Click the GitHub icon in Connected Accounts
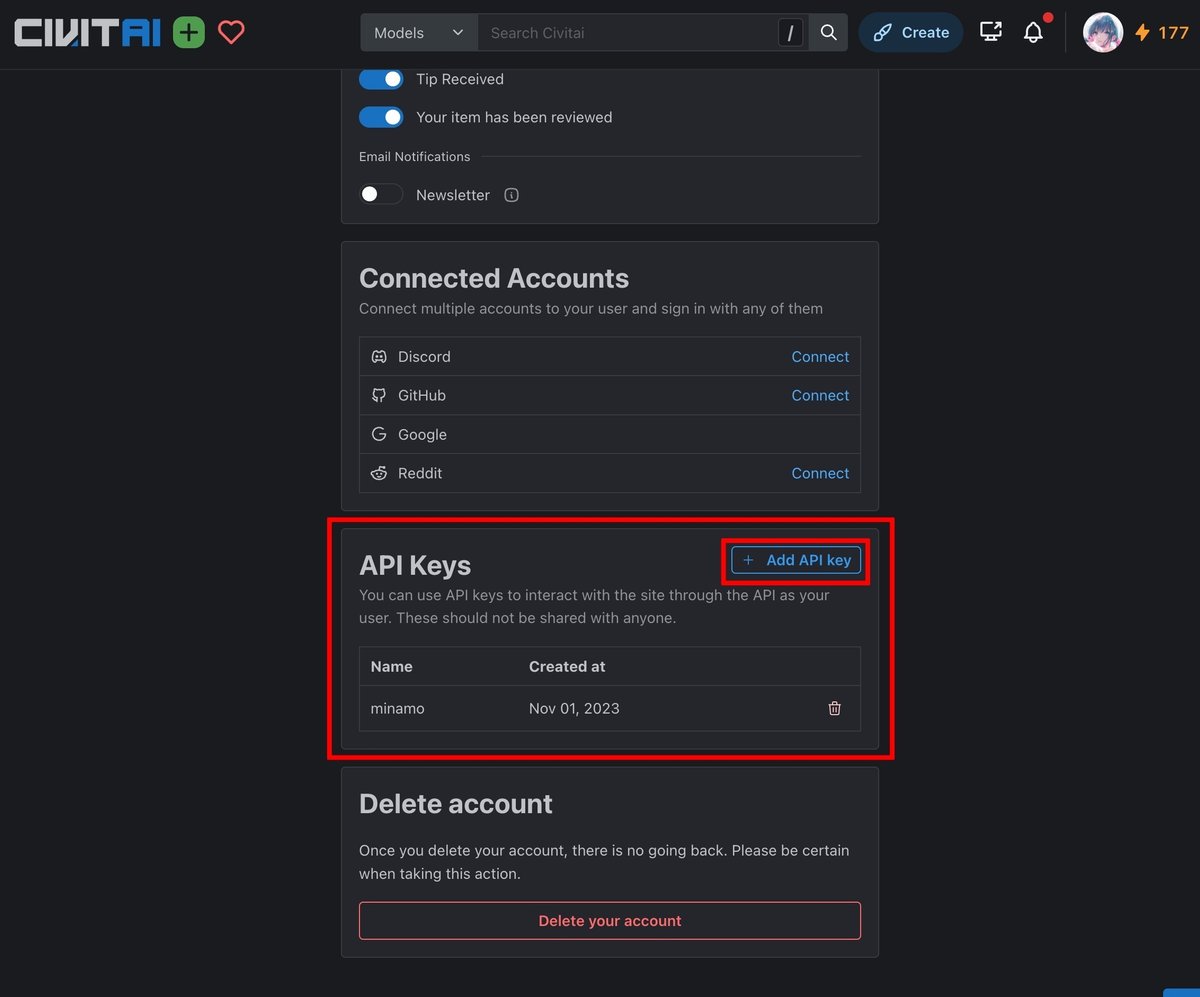This screenshot has width=1200, height=997. click(379, 395)
